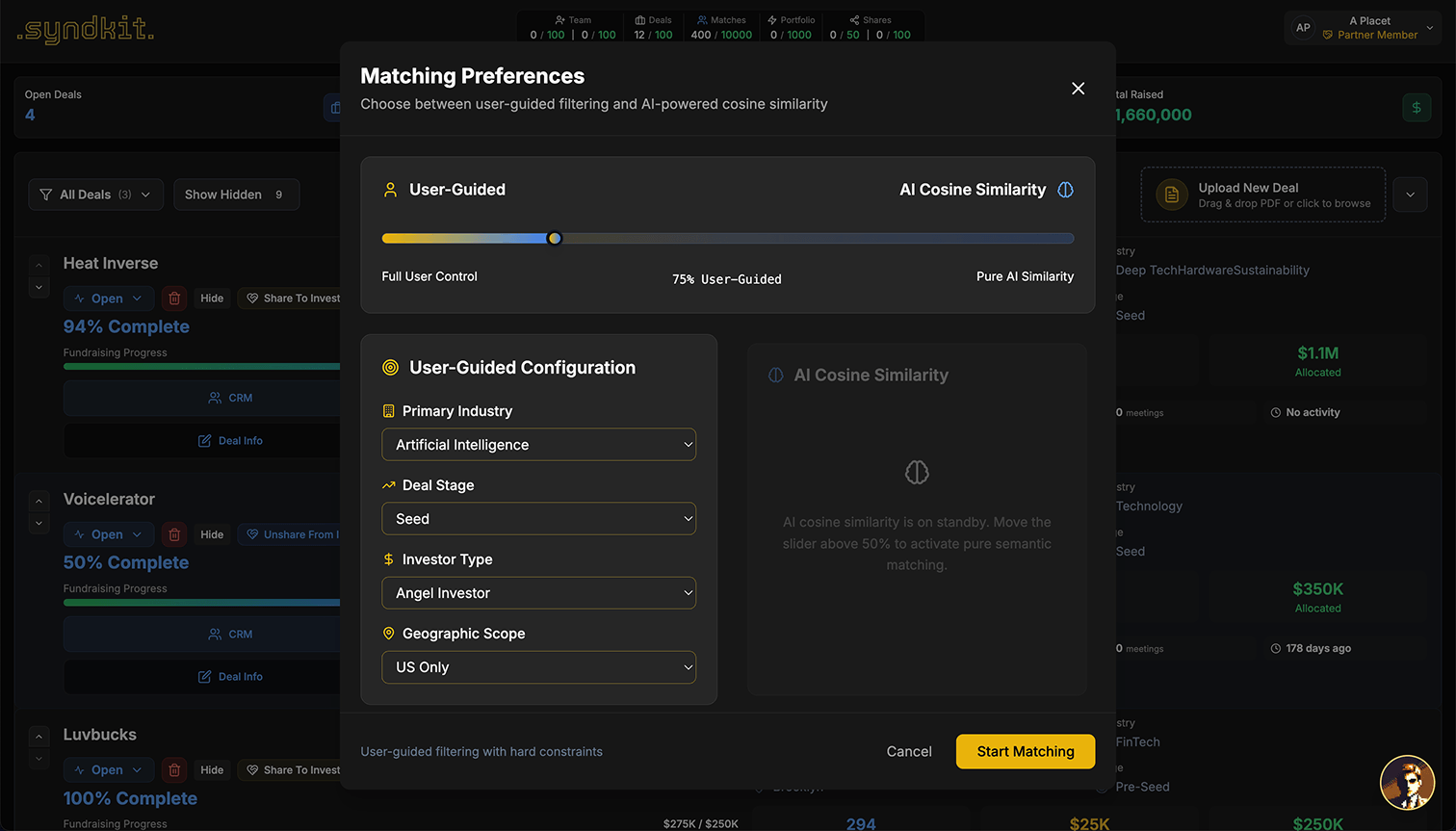Click the dollar icon beside Investor Type
This screenshot has width=1456, height=831.
click(x=389, y=559)
